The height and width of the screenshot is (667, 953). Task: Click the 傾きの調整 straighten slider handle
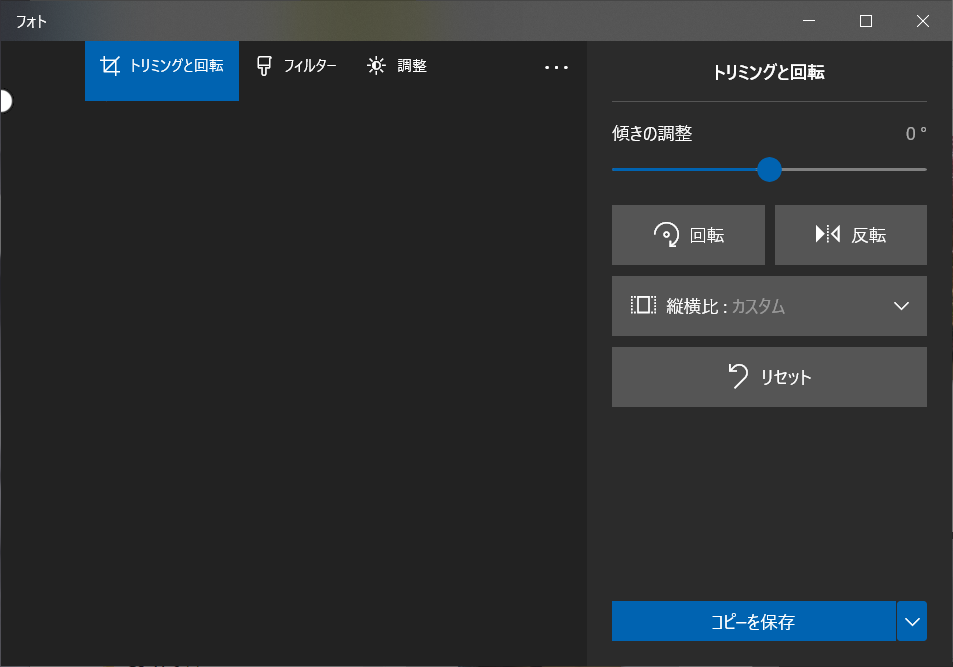click(769, 170)
